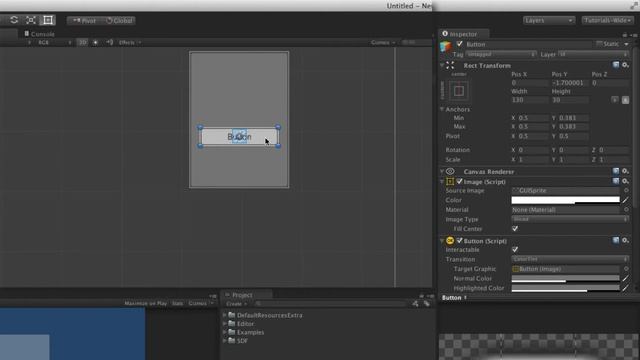Collapse the Canvas Renderer component
The height and width of the screenshot is (360, 640).
[x=442, y=171]
